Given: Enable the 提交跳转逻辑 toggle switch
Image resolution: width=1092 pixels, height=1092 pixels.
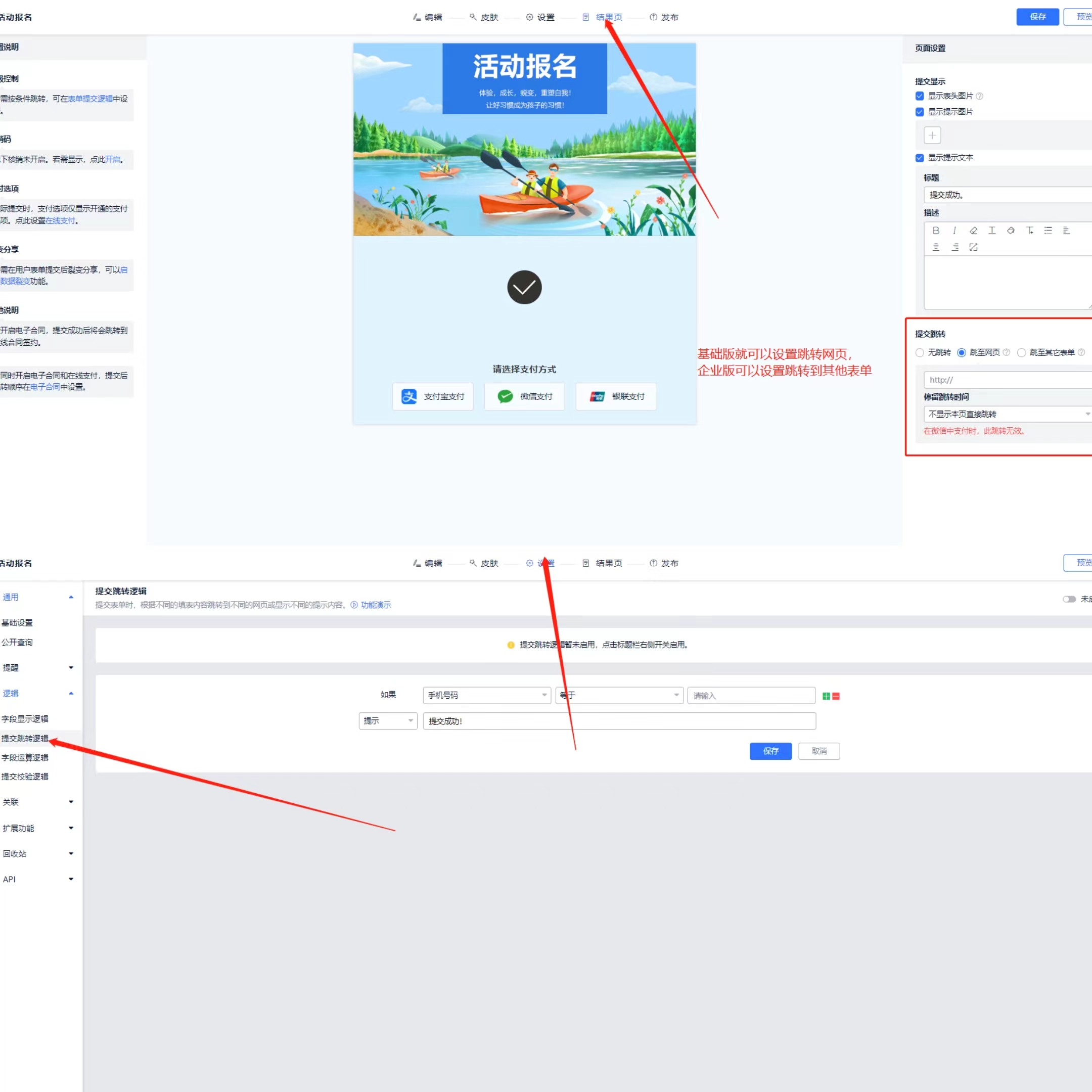Looking at the screenshot, I should tap(1069, 599).
